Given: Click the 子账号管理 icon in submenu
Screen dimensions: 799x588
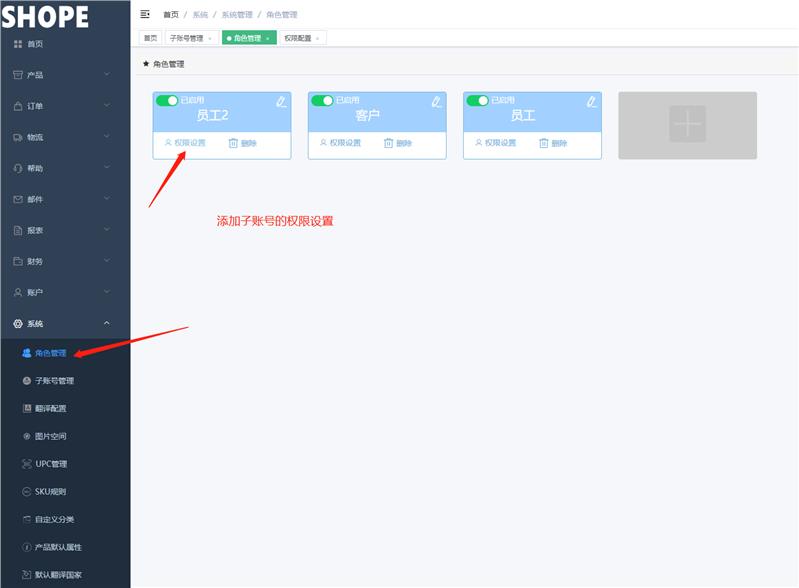Looking at the screenshot, I should tap(26, 381).
